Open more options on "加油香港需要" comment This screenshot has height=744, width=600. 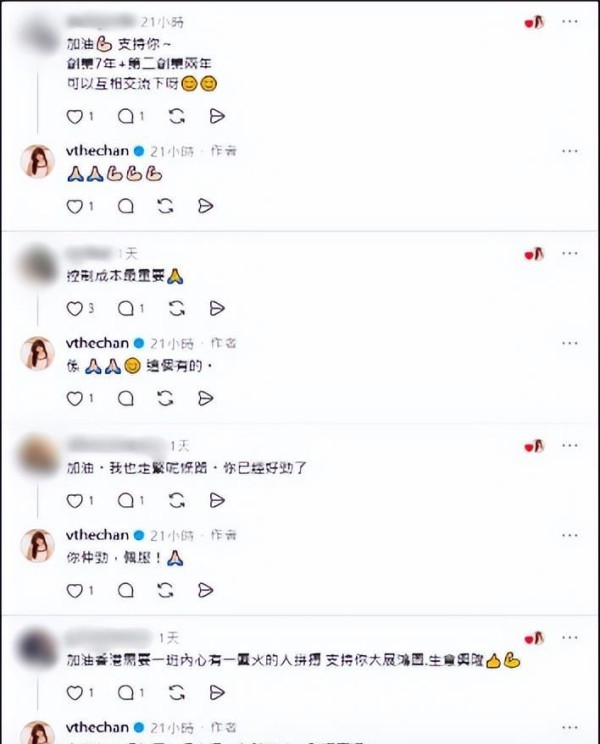click(570, 637)
